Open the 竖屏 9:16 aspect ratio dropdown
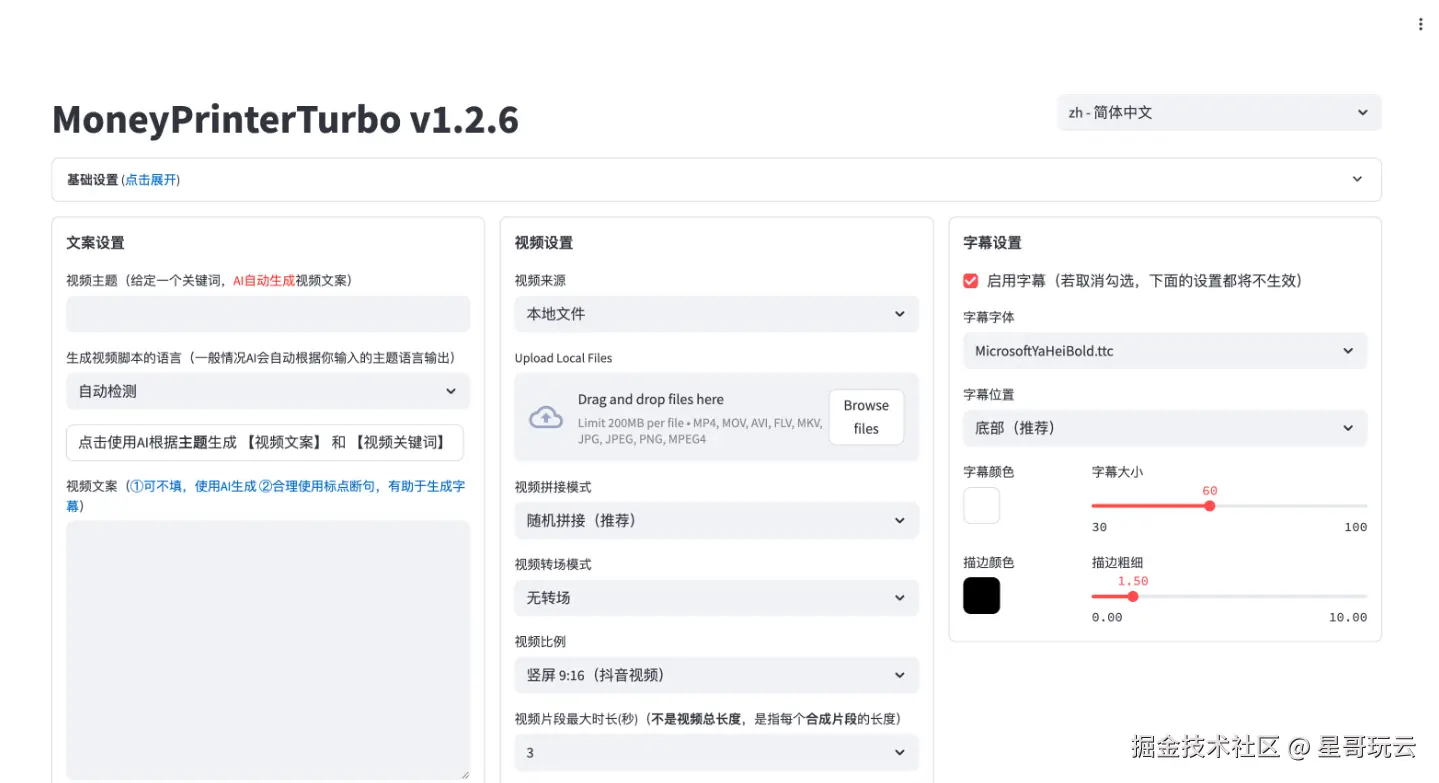The image size is (1439, 783). pyautogui.click(x=716, y=675)
